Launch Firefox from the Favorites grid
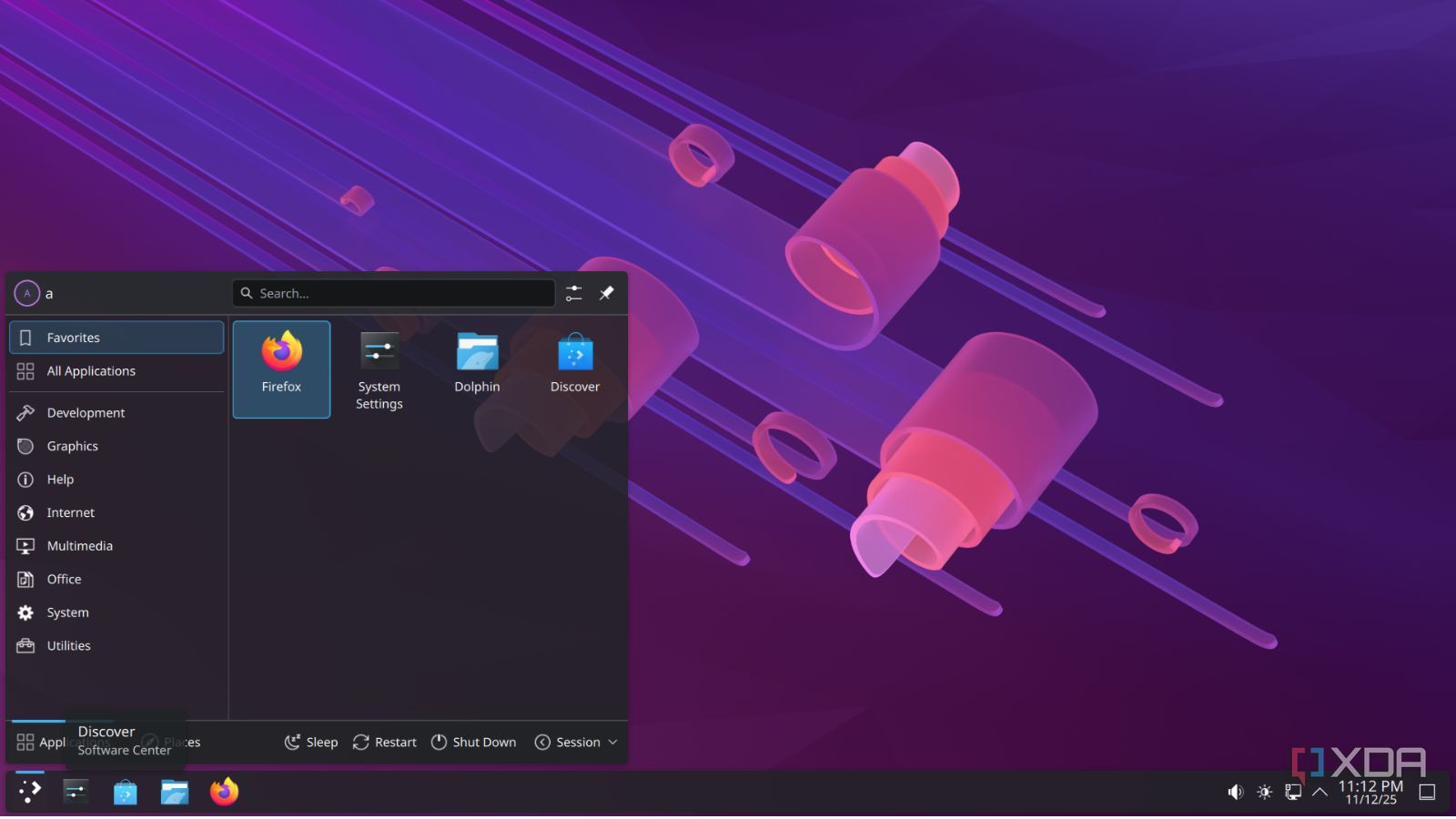 coord(281,369)
